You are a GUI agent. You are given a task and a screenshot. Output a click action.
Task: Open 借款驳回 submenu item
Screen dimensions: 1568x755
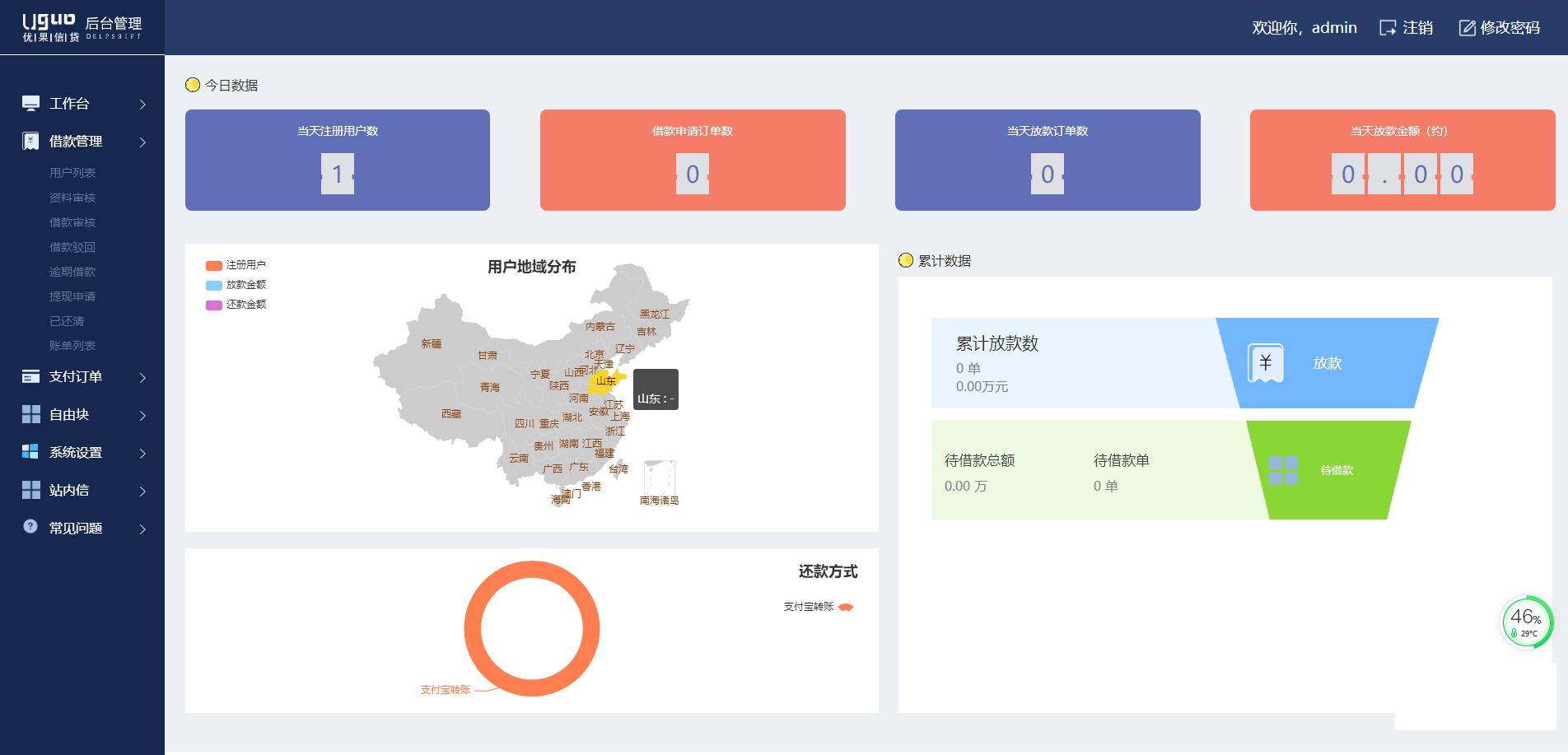pyautogui.click(x=72, y=247)
